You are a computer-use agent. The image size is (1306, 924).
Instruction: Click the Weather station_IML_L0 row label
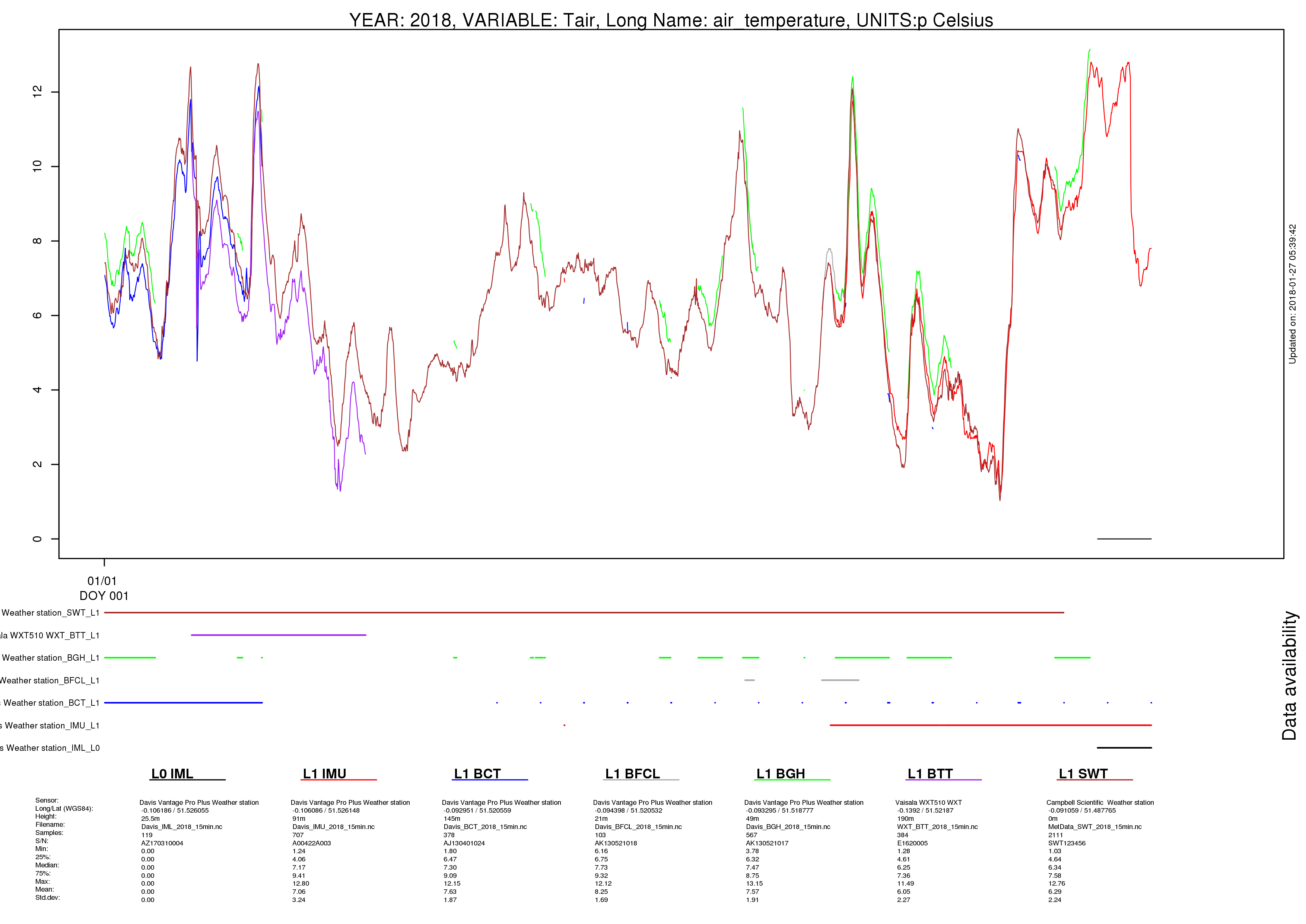50,747
